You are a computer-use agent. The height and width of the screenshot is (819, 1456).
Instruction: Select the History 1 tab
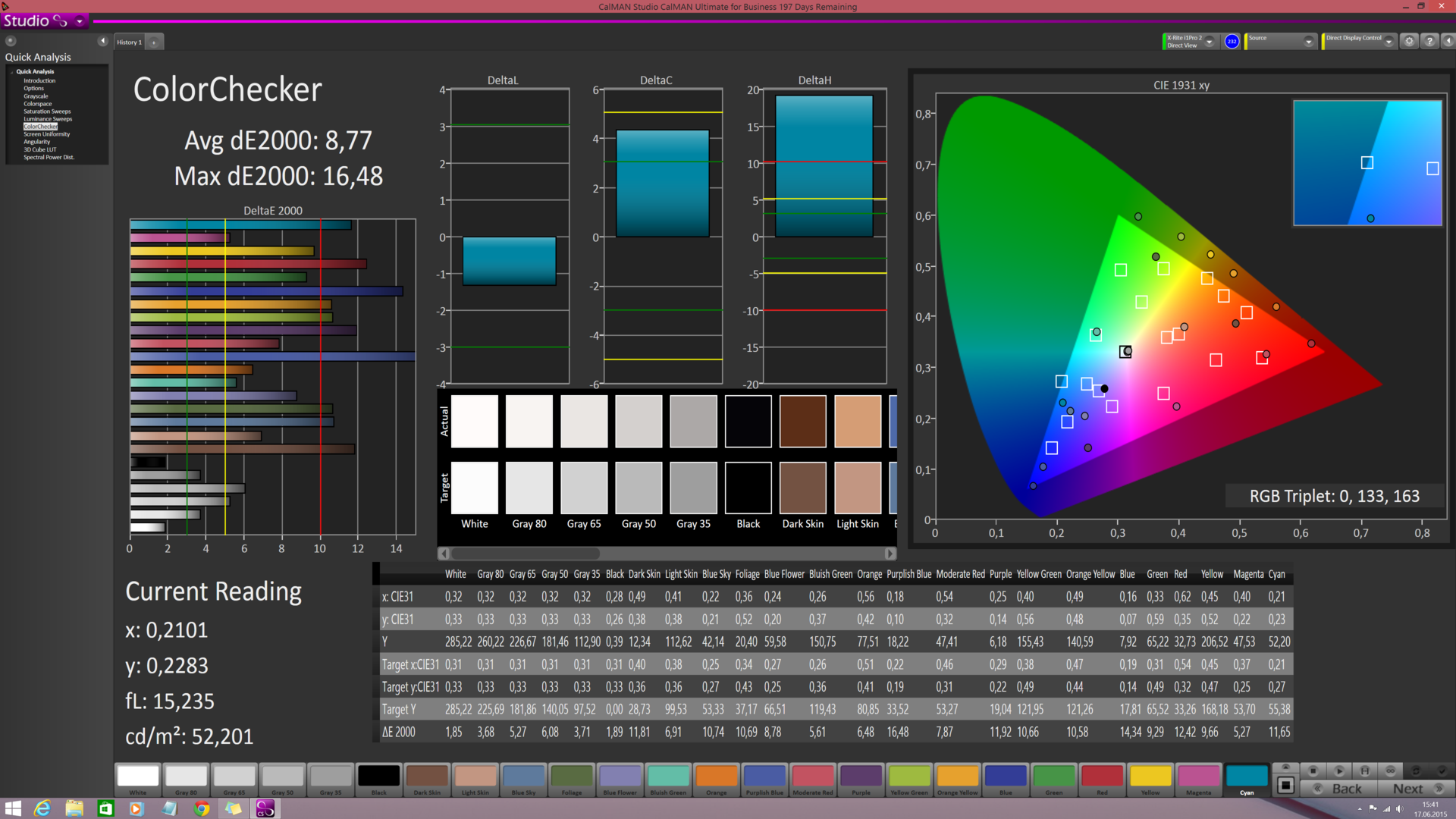[x=129, y=42]
